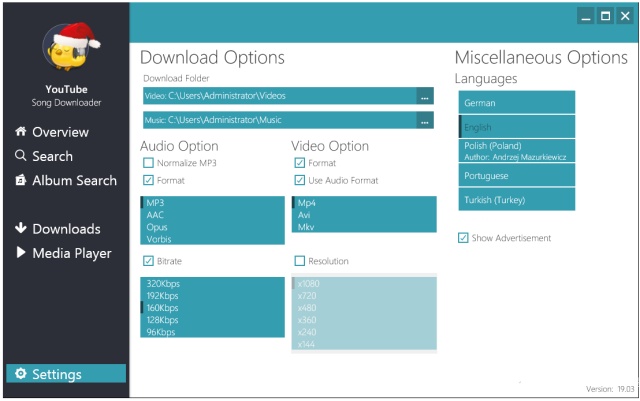Select AAC in the audio format list
The height and width of the screenshot is (401, 640).
[x=155, y=215]
